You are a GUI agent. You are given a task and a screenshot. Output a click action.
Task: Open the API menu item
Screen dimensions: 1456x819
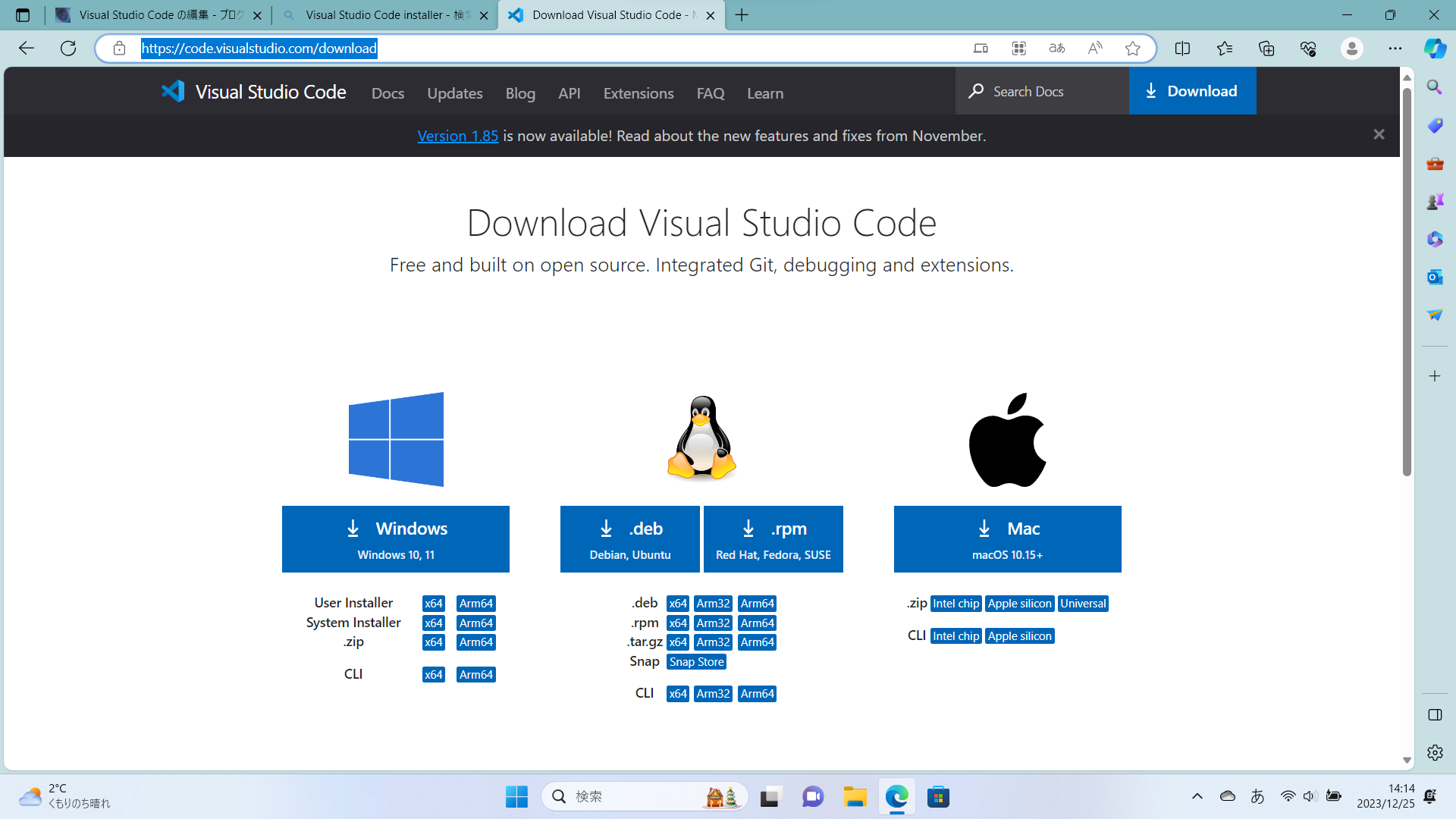click(x=569, y=93)
